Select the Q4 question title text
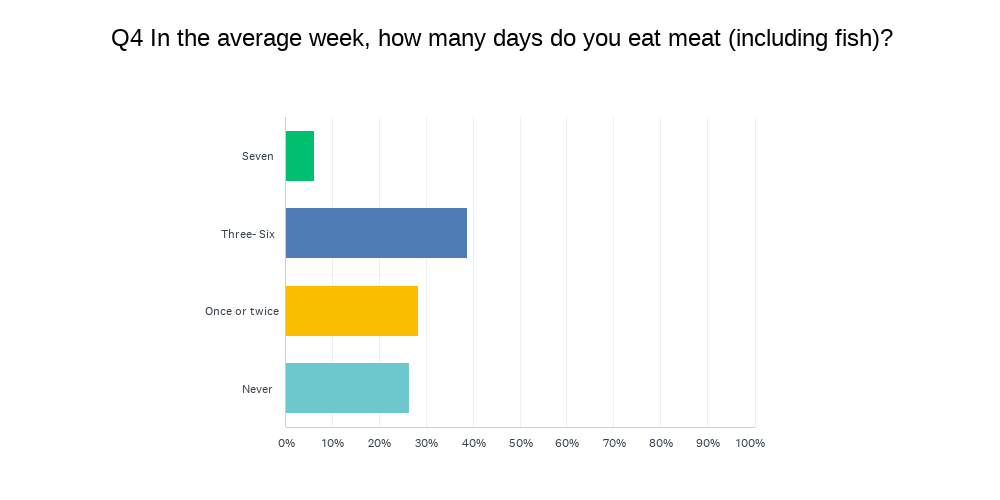 [x=502, y=39]
